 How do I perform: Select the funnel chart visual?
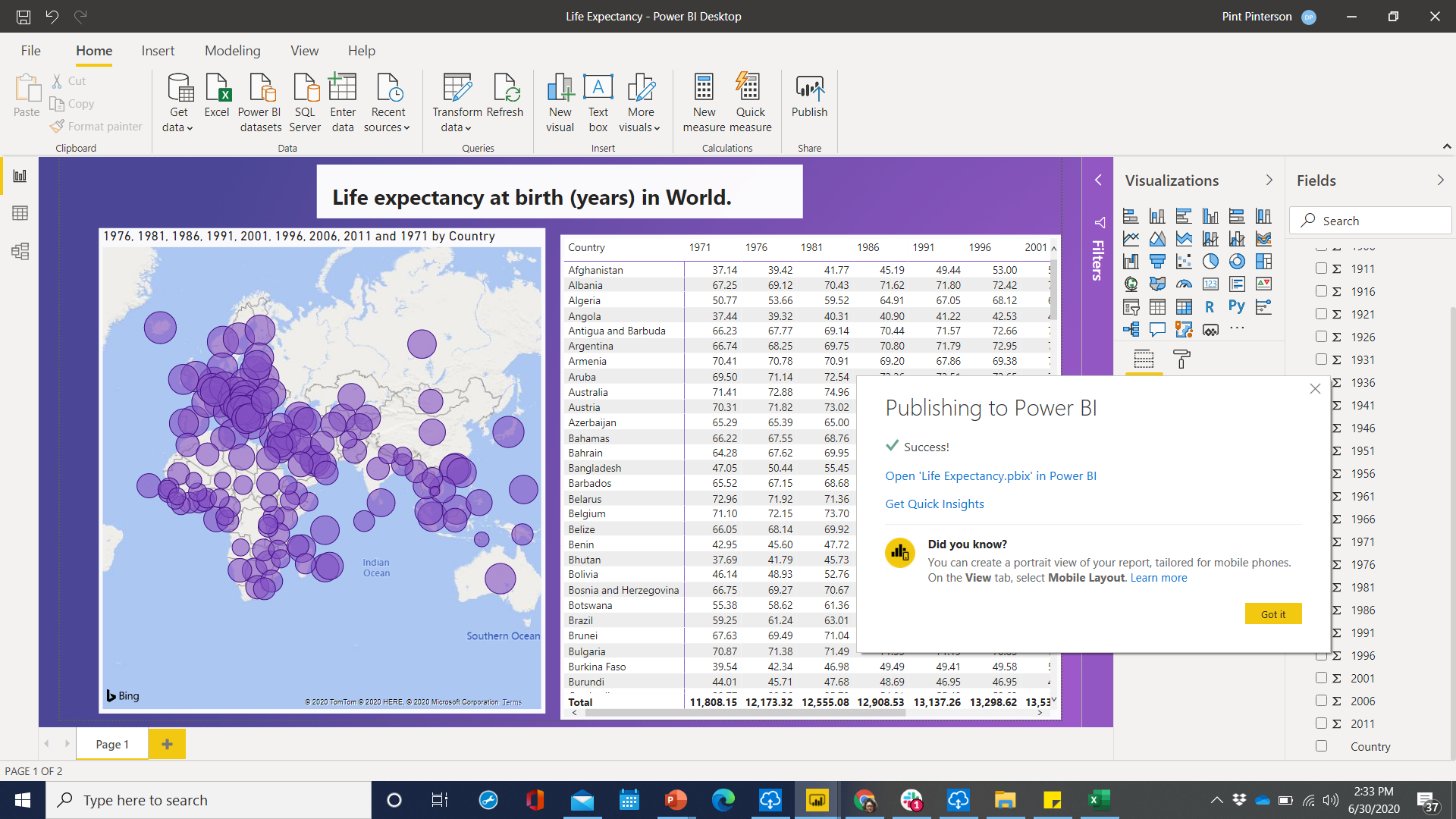pos(1157,262)
